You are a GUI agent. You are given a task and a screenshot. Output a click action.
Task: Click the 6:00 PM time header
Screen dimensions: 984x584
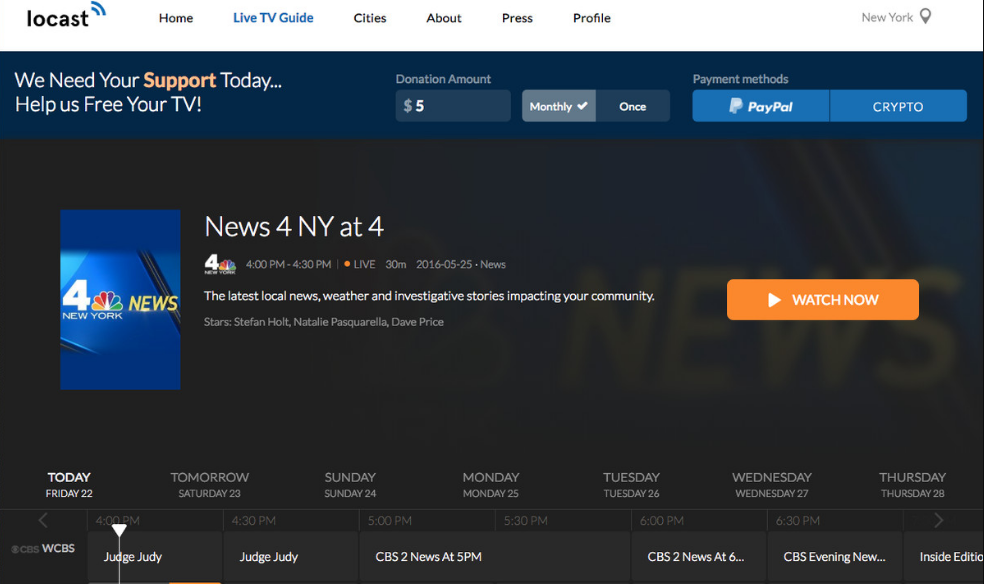click(x=662, y=521)
